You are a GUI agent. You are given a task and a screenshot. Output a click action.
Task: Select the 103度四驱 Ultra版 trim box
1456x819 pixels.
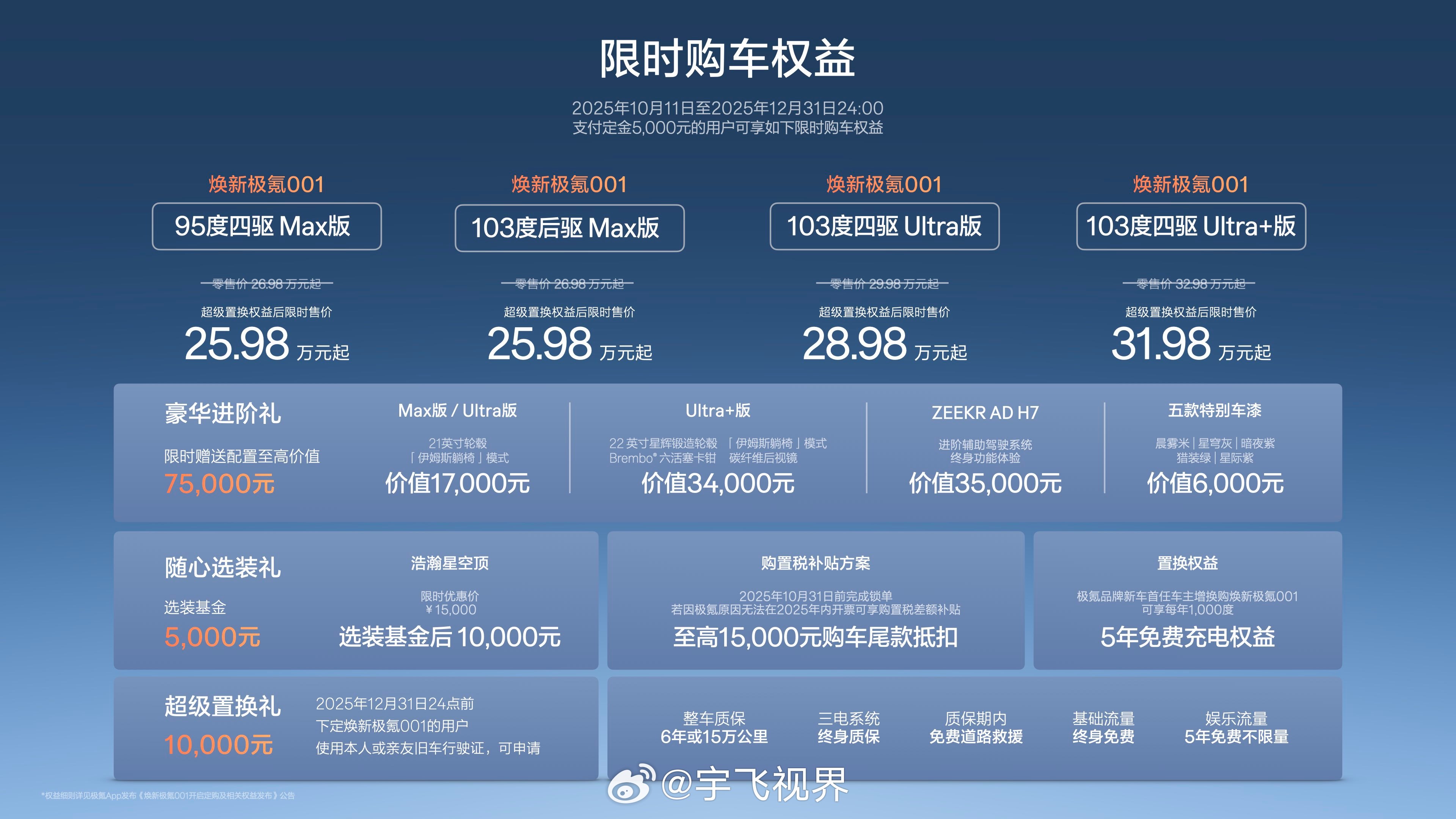pos(884,226)
